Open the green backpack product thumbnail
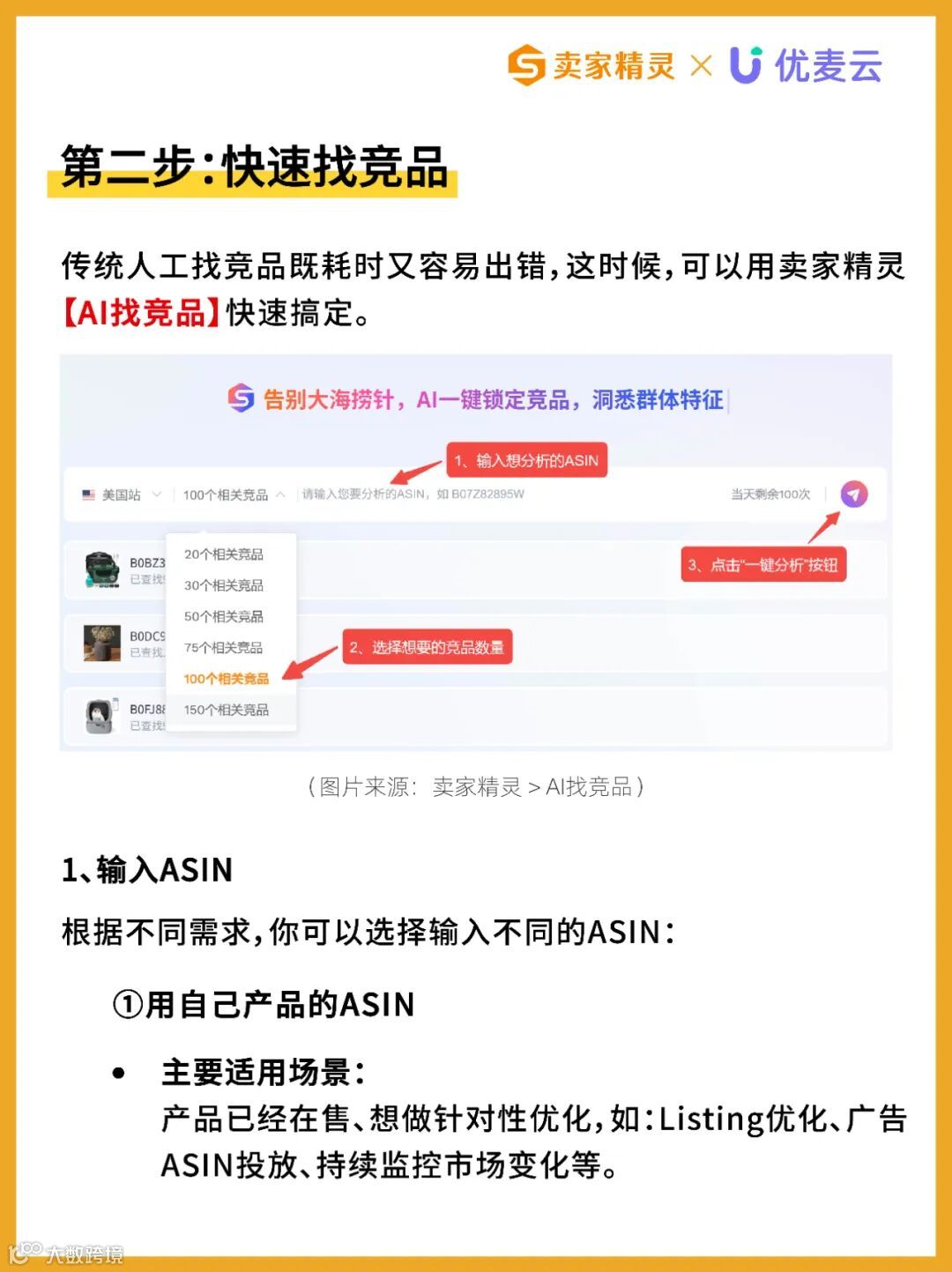Viewport: 952px width, 1272px height. (102, 569)
